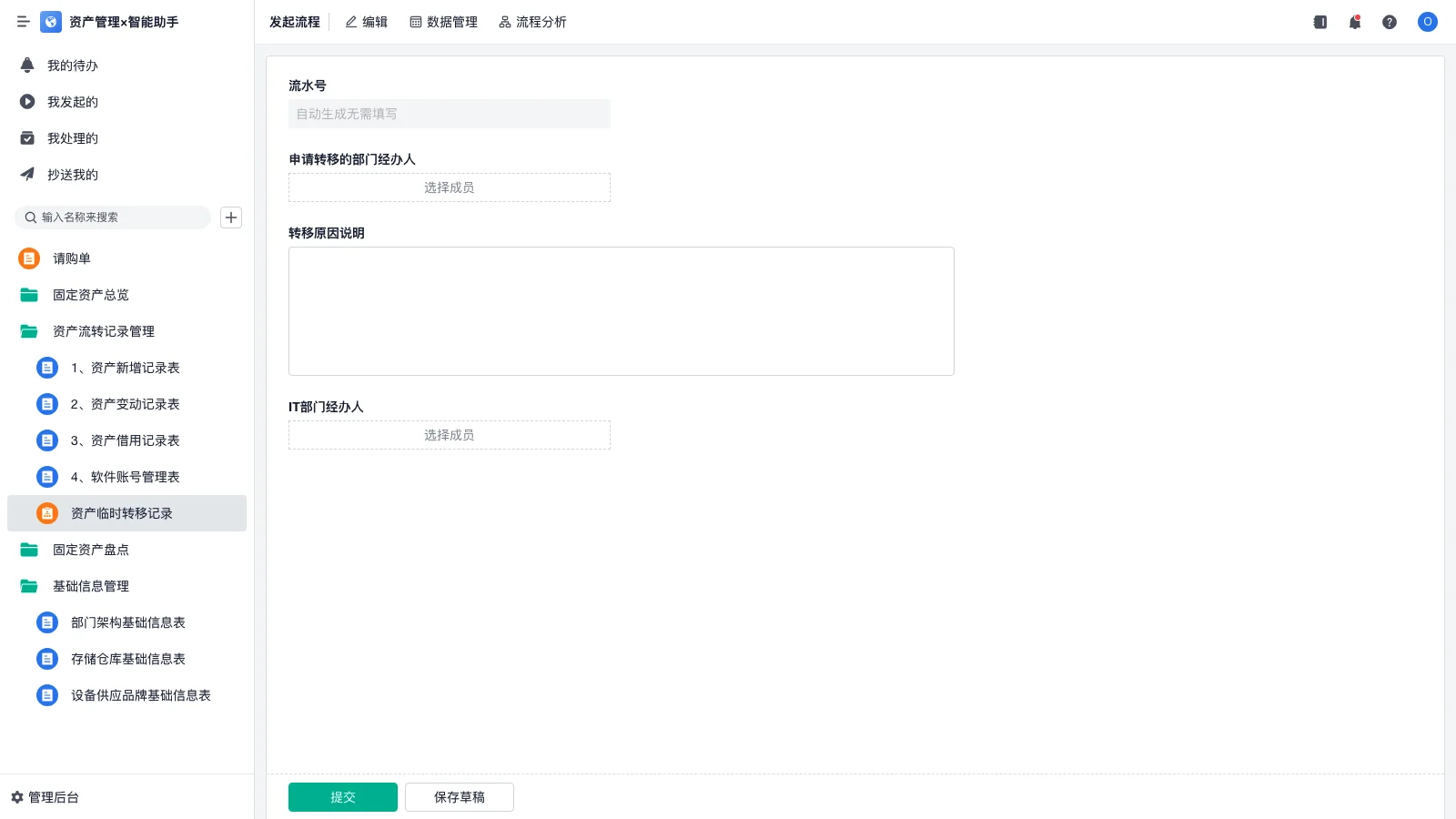The image size is (1456, 819).
Task: Switch to the 发起流程 tab
Action: (295, 22)
